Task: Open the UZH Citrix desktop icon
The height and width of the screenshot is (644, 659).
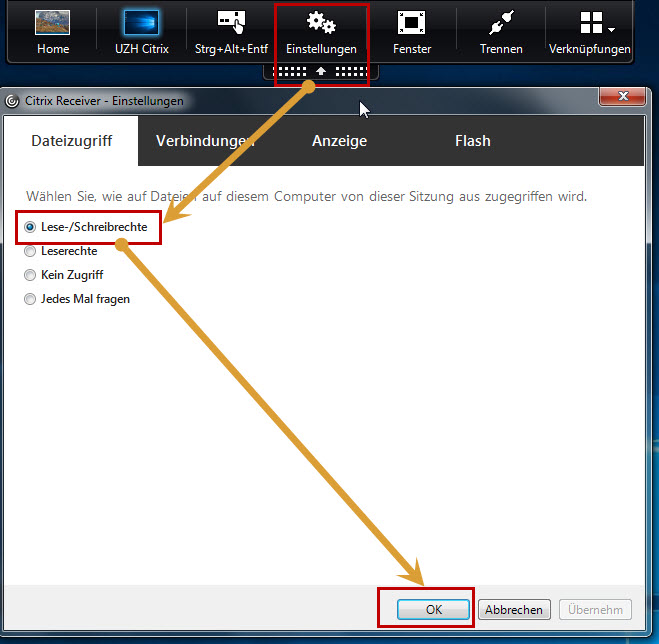Action: coord(141,24)
